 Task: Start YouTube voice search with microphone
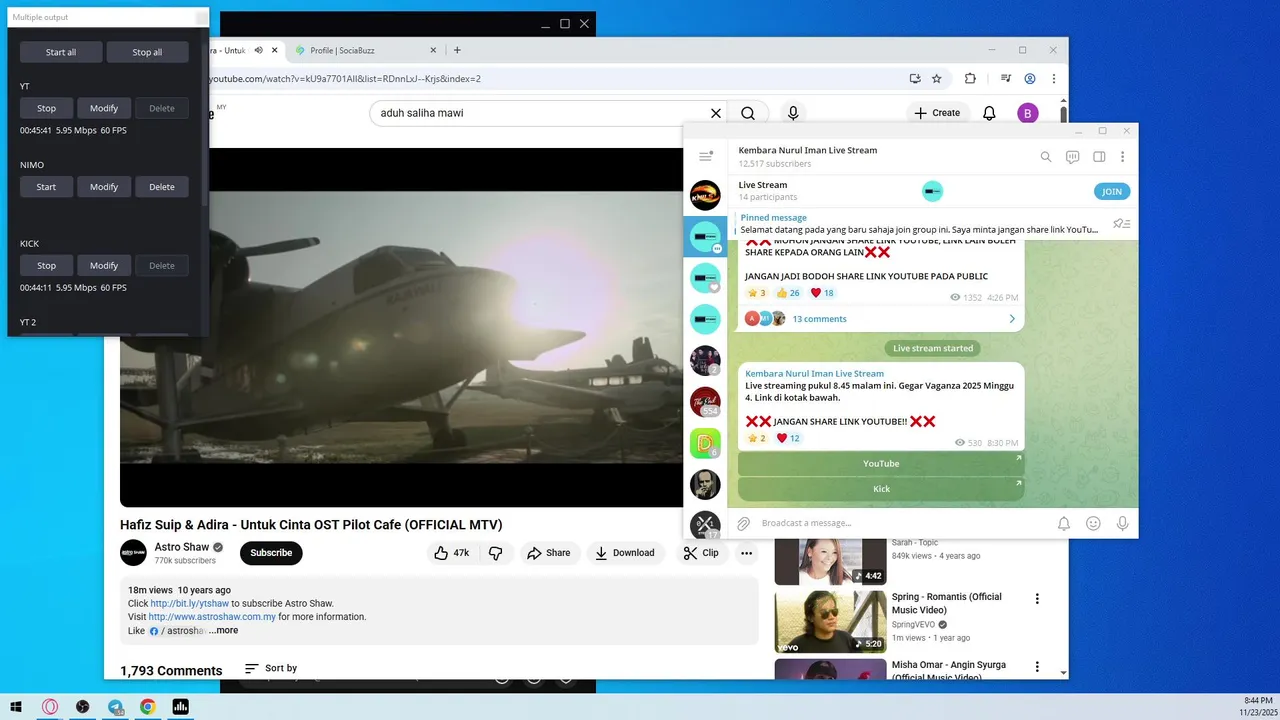pyautogui.click(x=793, y=113)
